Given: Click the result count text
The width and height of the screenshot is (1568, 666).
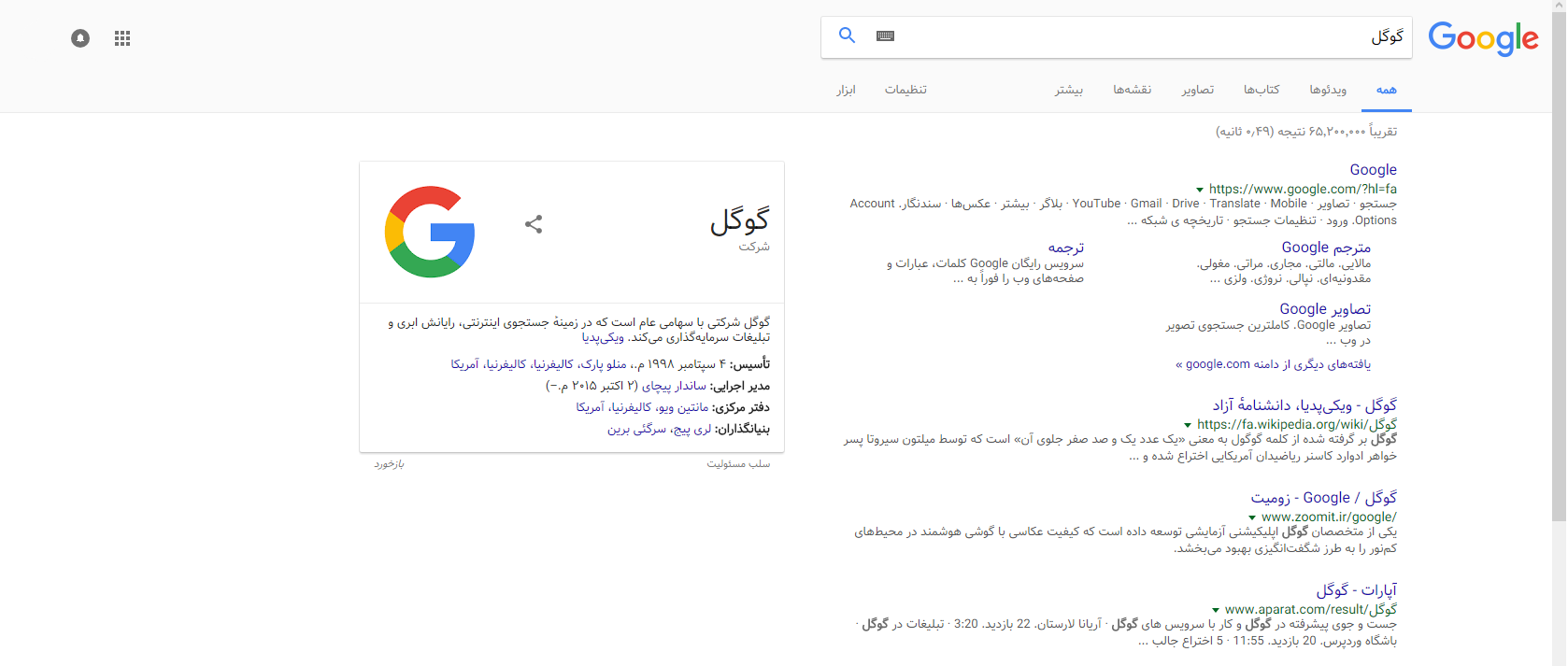Looking at the screenshot, I should click(x=1306, y=132).
